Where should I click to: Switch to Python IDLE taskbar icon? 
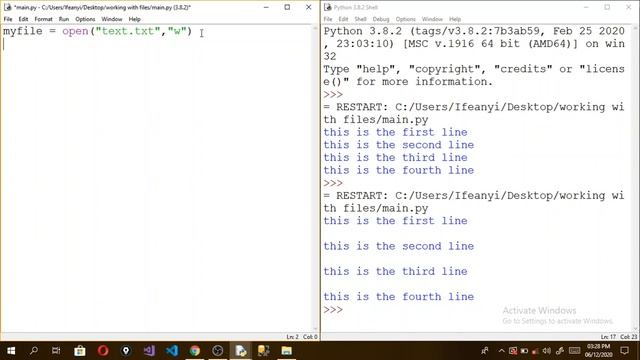point(241,351)
